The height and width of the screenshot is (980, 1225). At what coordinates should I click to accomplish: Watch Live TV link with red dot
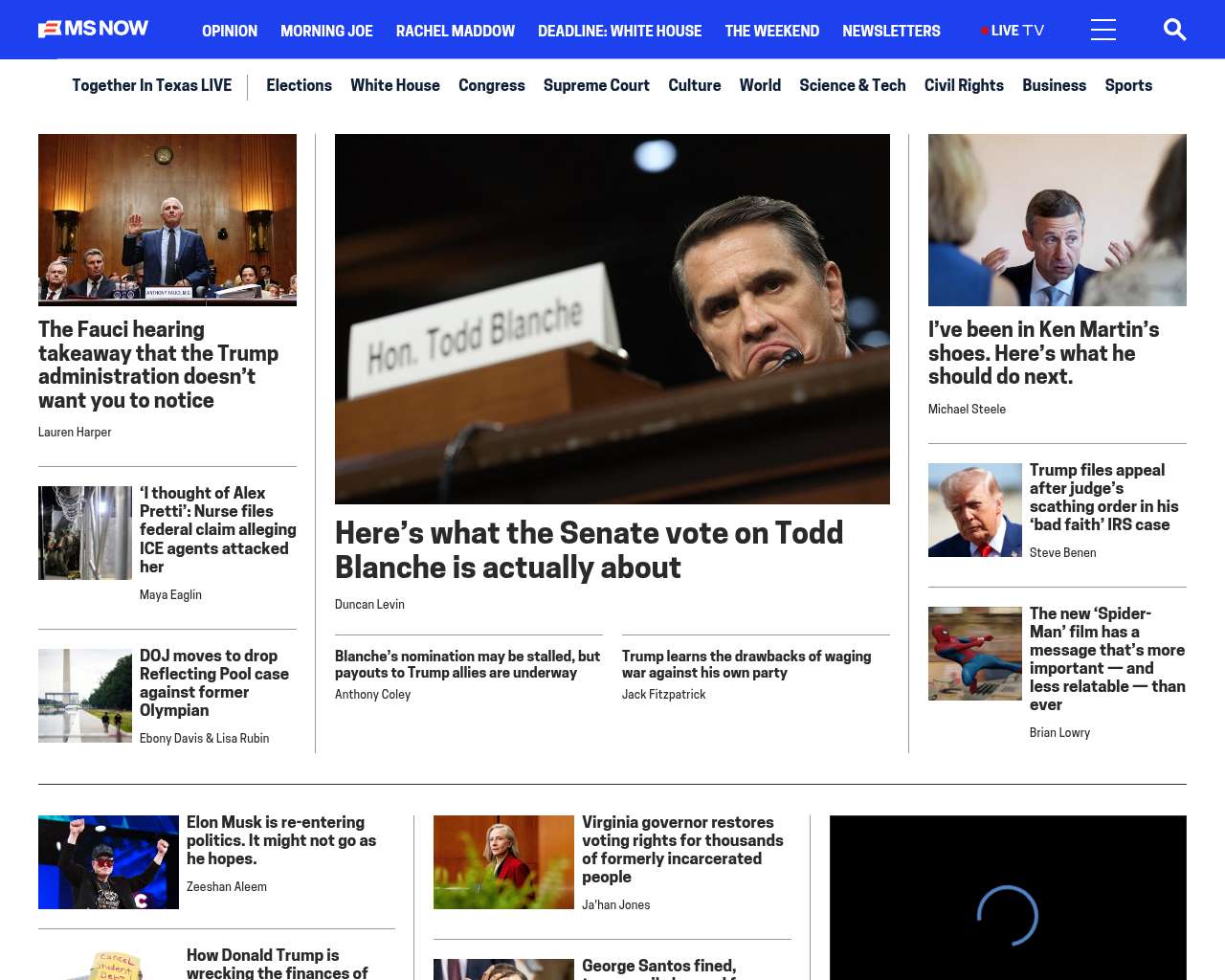pos(1013,31)
